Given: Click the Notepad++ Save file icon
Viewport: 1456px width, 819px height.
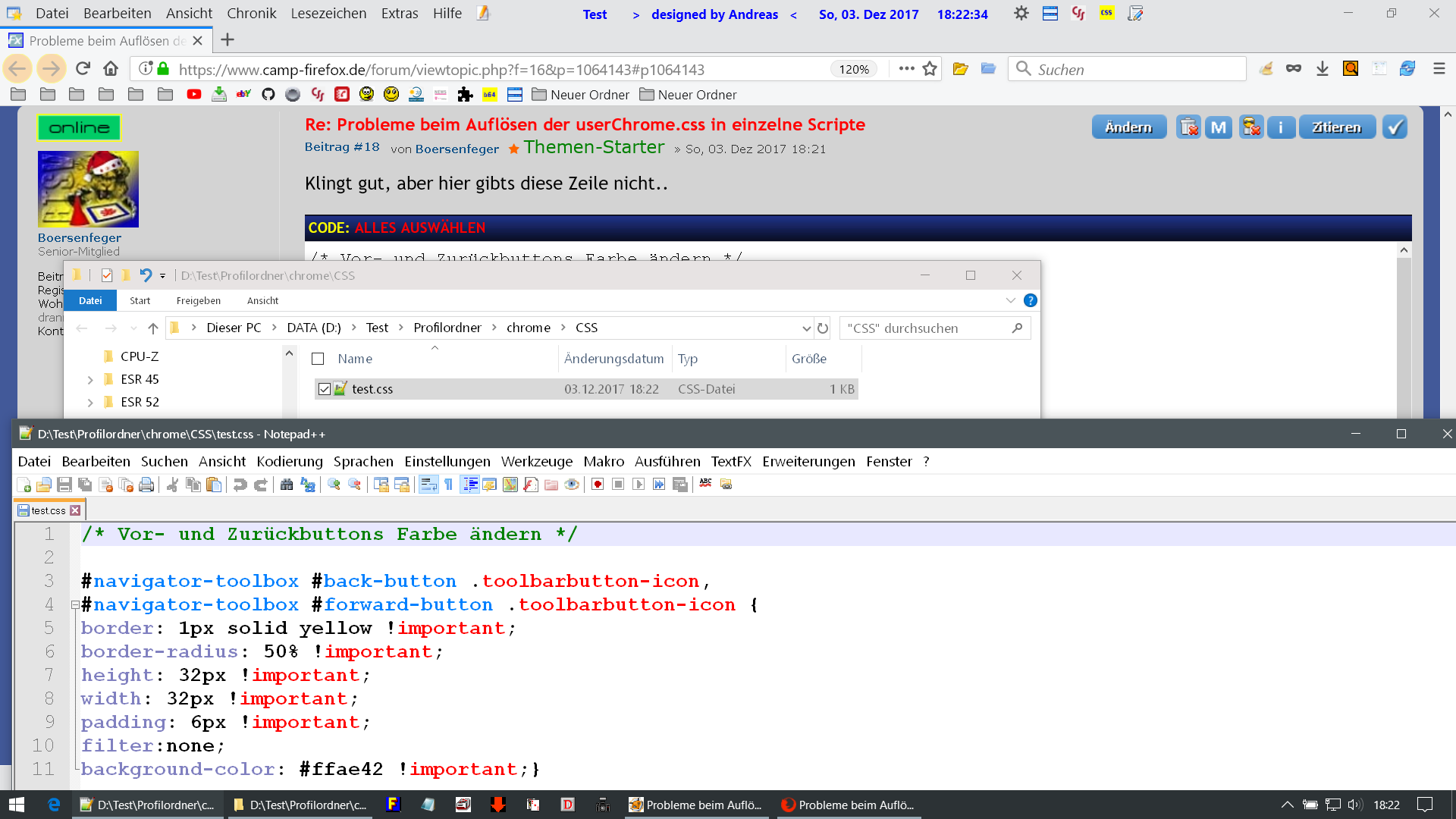Looking at the screenshot, I should 64,485.
